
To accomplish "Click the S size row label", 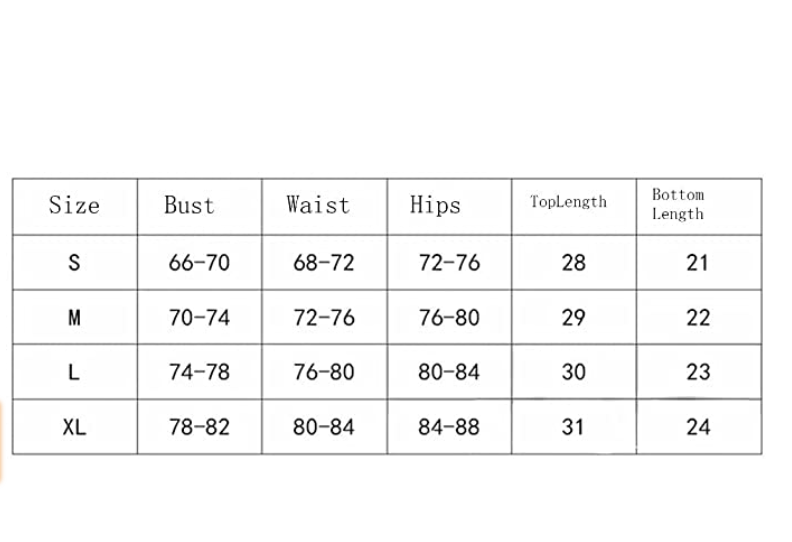I will (x=74, y=263).
